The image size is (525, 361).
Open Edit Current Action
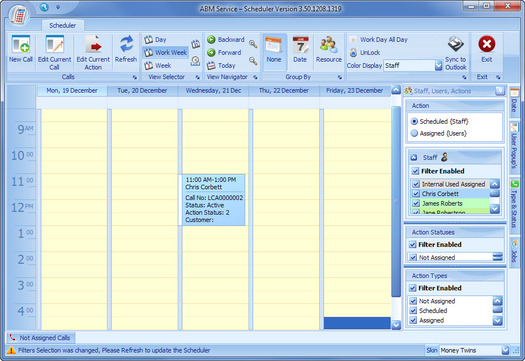click(x=93, y=52)
